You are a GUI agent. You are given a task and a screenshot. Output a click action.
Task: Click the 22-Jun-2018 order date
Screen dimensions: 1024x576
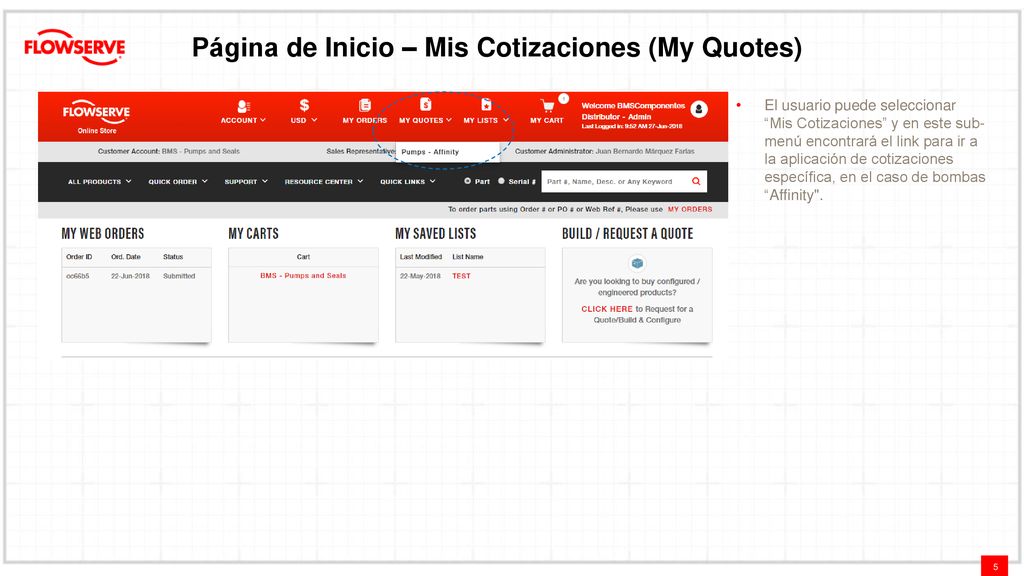point(130,276)
